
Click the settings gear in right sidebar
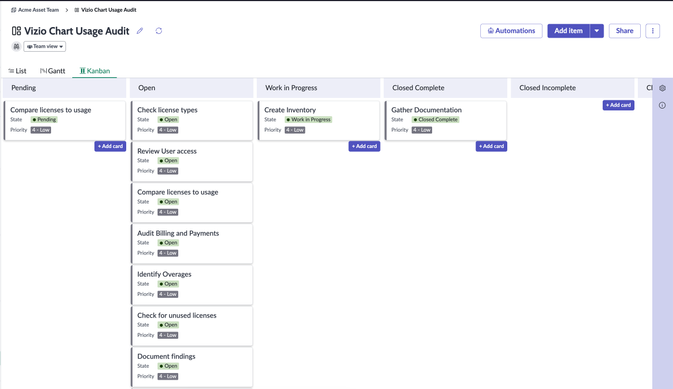point(662,88)
